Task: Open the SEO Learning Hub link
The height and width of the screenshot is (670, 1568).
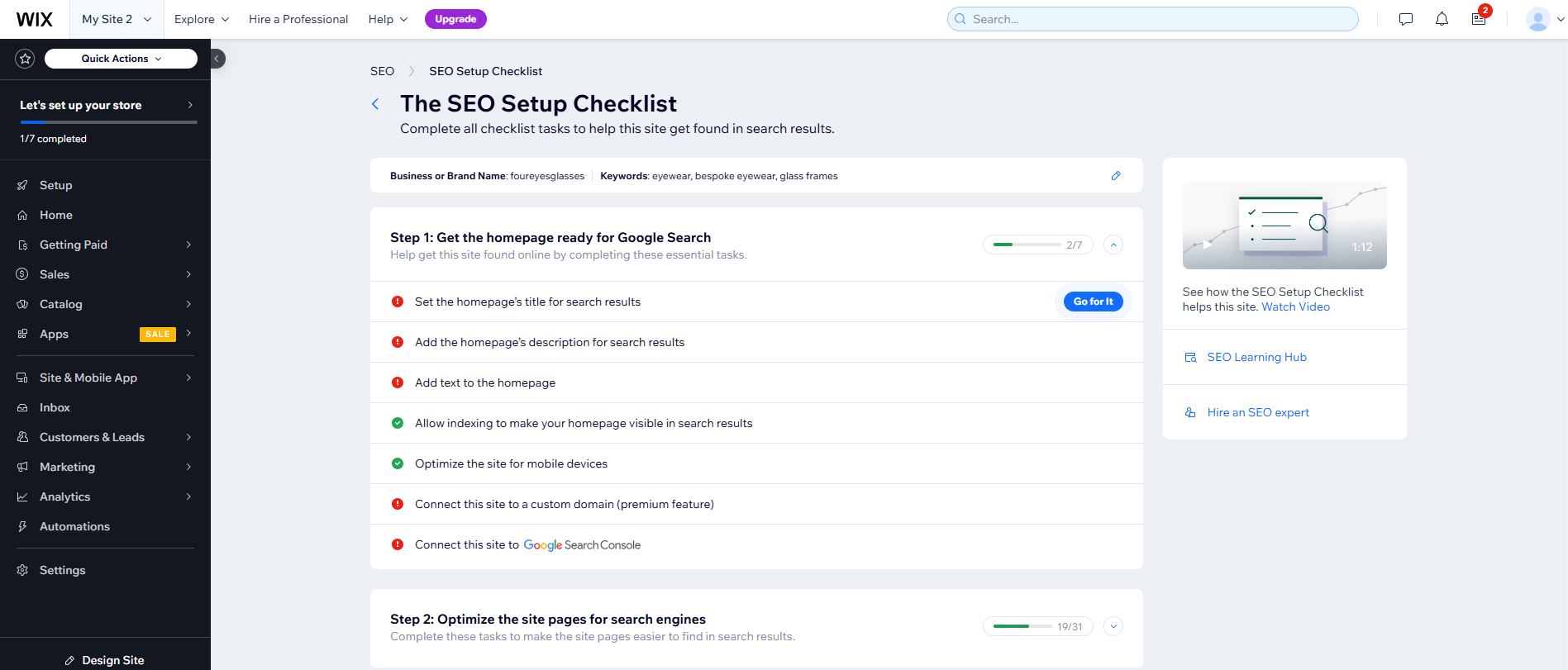Action: click(x=1256, y=358)
